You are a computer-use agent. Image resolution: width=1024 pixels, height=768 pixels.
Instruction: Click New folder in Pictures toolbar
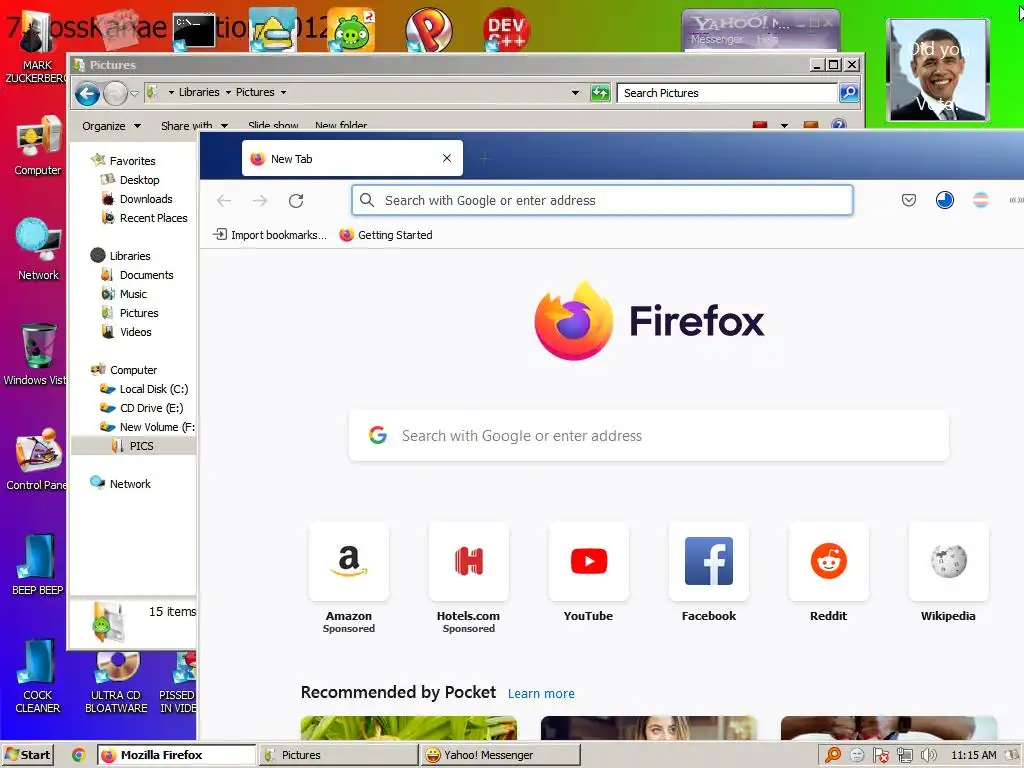341,125
